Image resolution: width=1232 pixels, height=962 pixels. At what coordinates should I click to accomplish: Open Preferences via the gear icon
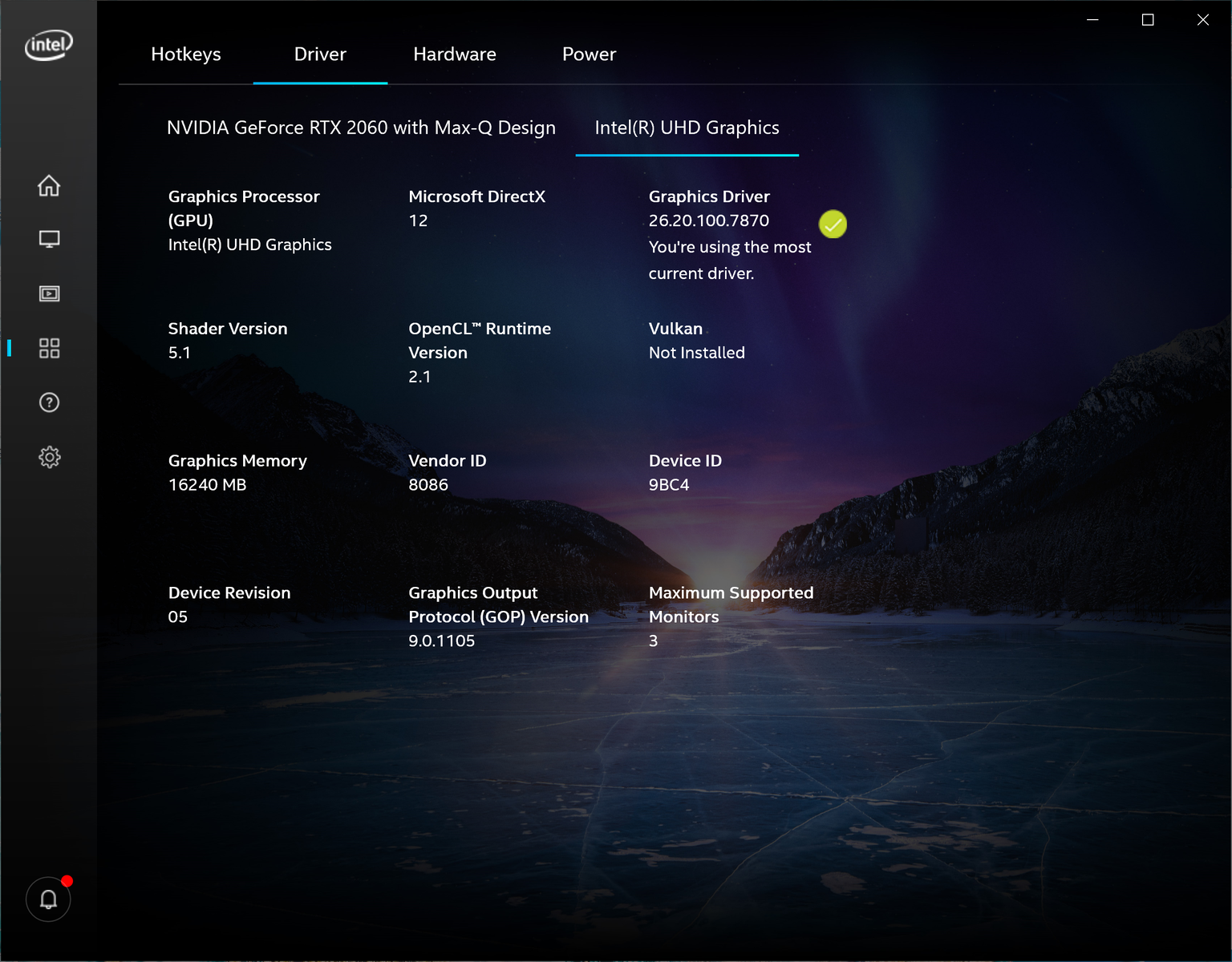pos(49,457)
